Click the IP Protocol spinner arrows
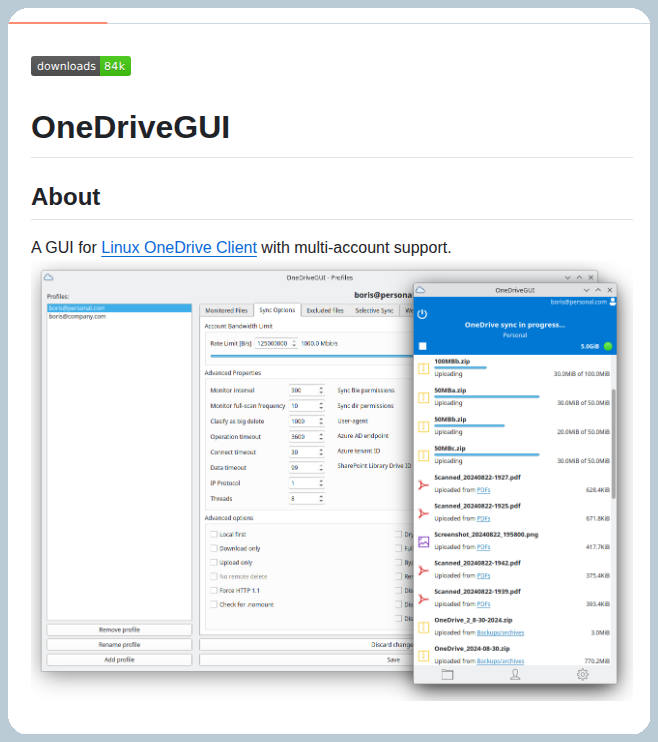Screen dimensions: 658x742 pyautogui.click(x=321, y=483)
